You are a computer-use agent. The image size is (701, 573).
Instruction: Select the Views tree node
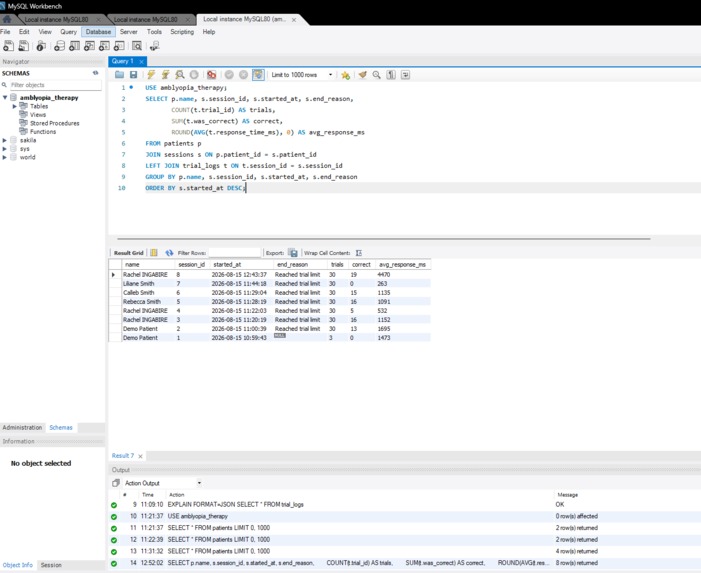point(38,115)
